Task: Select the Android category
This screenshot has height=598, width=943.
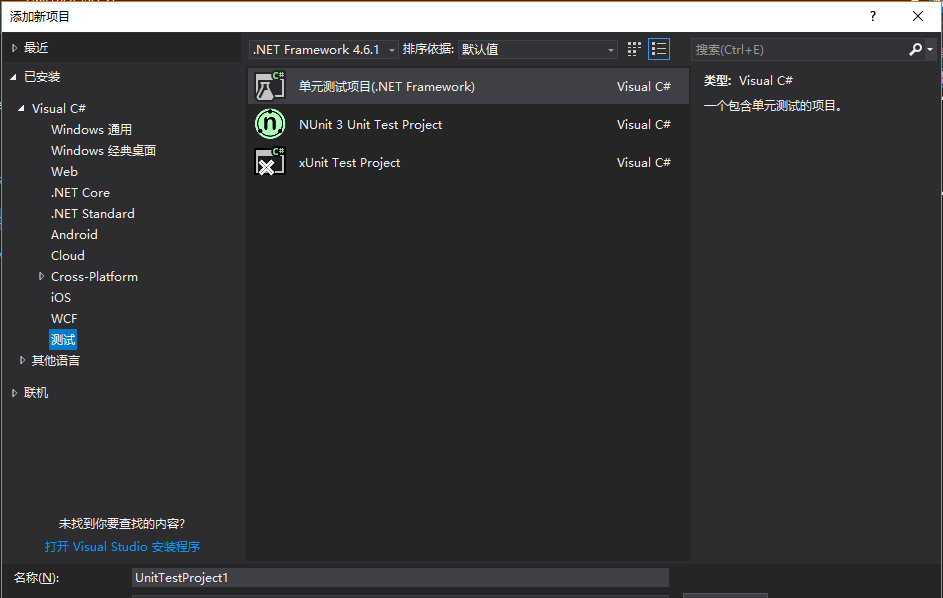Action: tap(74, 235)
